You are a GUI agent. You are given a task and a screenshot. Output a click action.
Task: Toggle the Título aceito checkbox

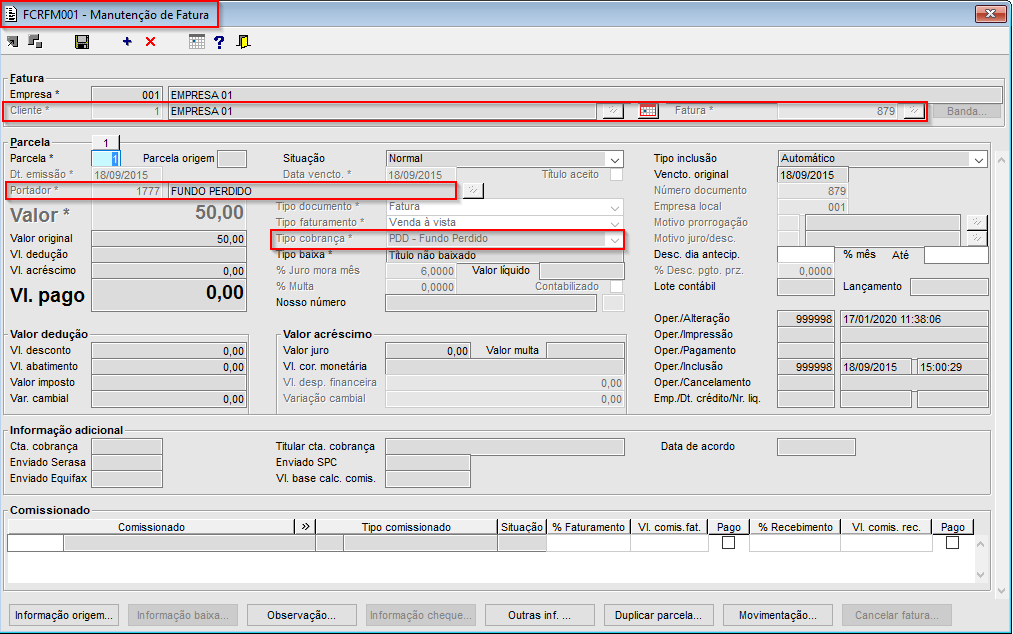616,174
